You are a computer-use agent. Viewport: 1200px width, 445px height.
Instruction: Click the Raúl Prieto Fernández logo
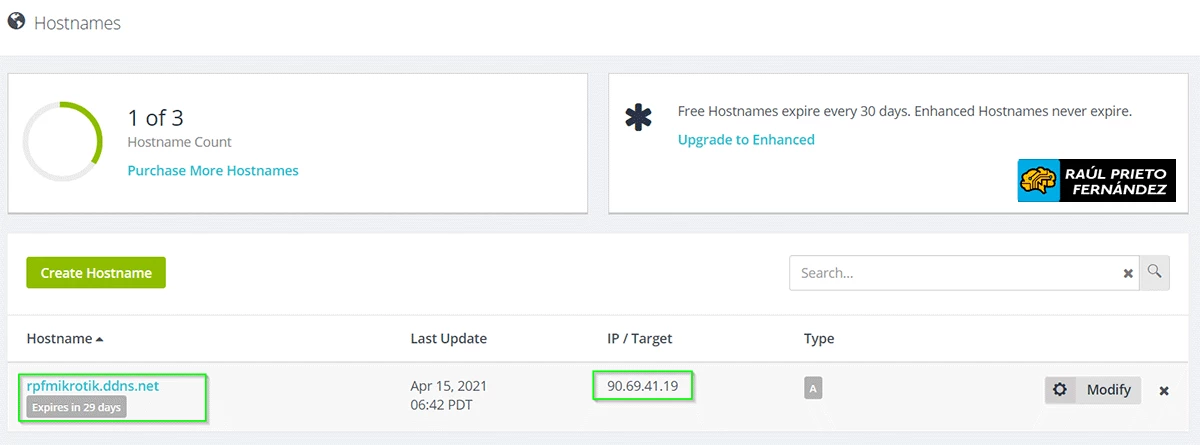(x=1097, y=180)
